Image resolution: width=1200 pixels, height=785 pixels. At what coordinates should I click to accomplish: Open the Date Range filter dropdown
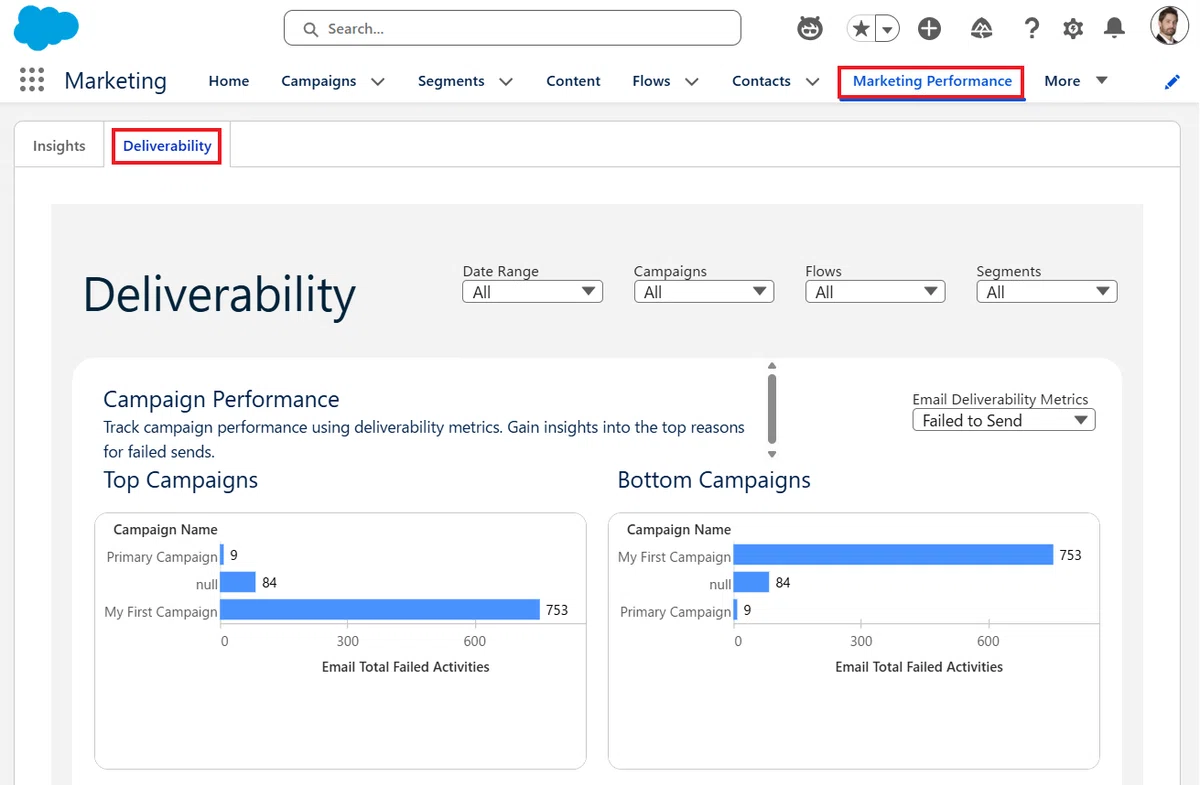(533, 292)
